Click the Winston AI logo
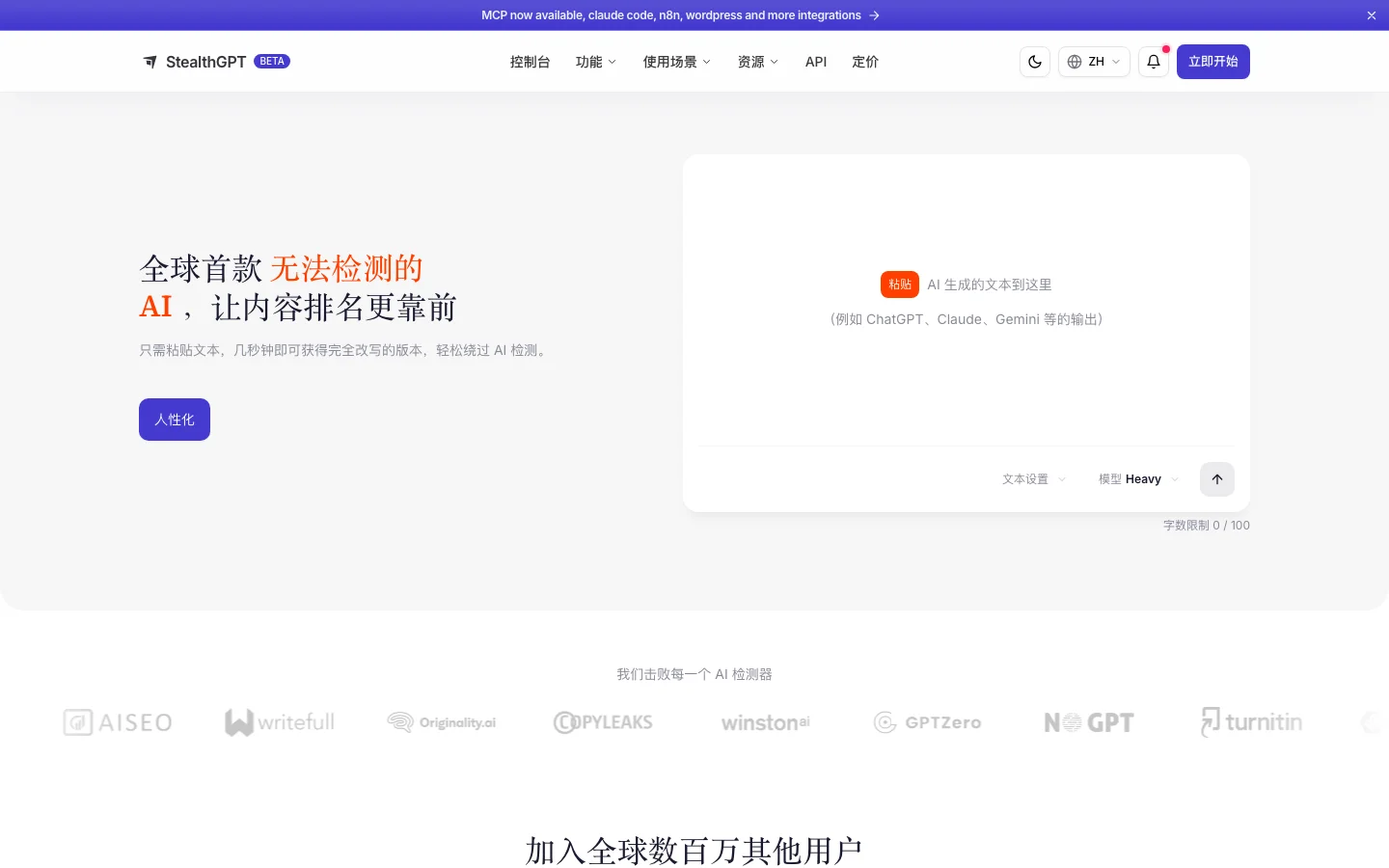 766,722
